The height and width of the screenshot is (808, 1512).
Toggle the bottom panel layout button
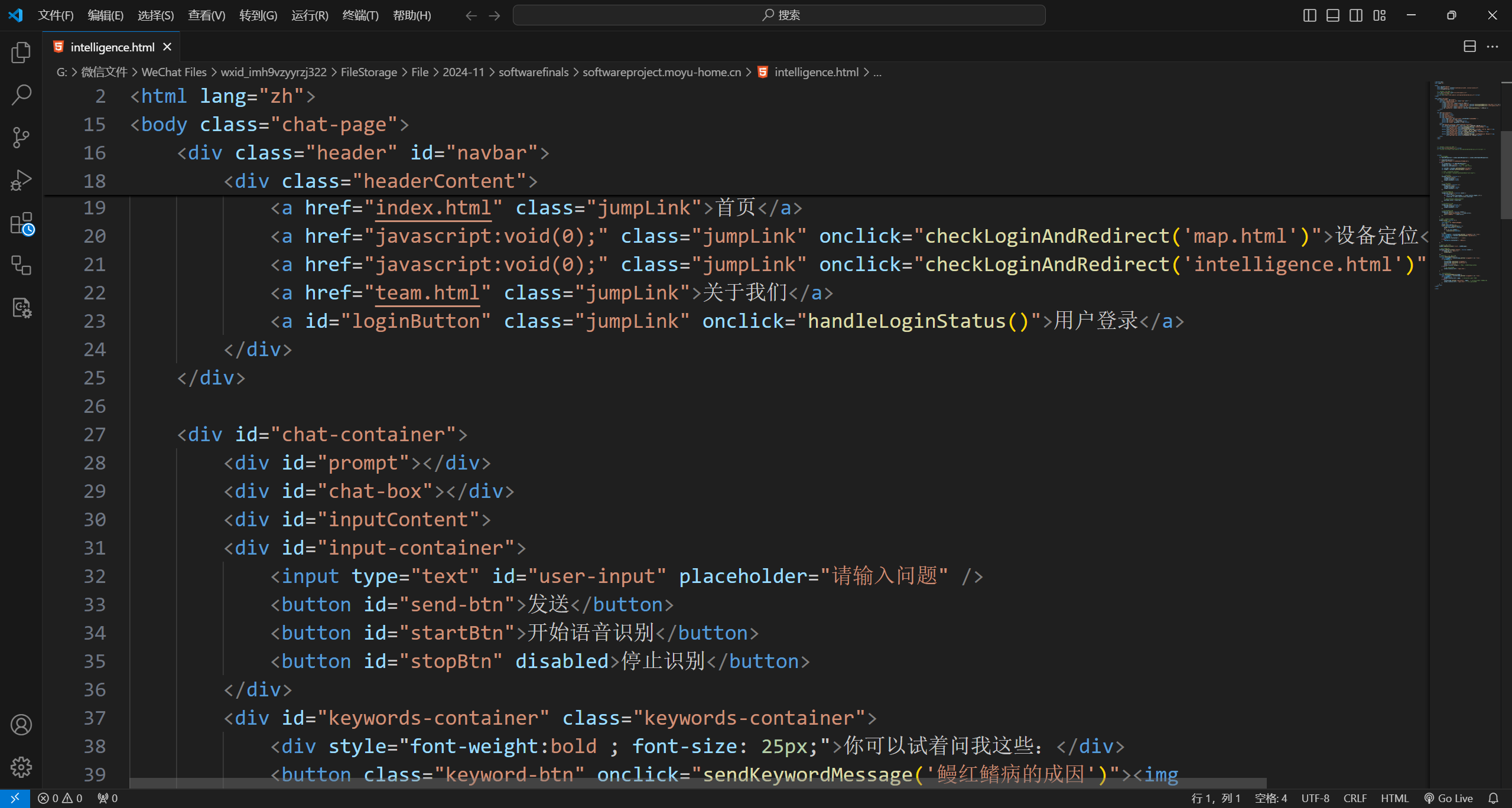(x=1333, y=15)
